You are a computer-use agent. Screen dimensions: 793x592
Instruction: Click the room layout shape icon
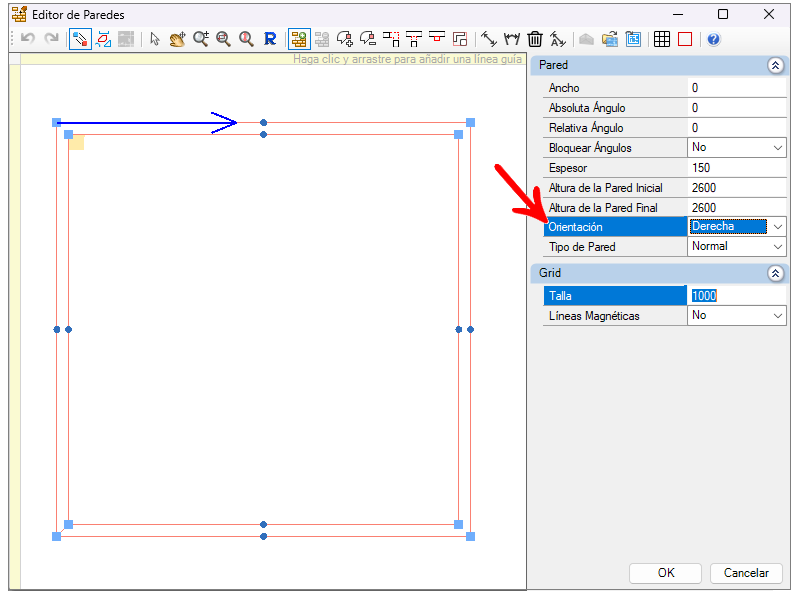[x=460, y=39]
